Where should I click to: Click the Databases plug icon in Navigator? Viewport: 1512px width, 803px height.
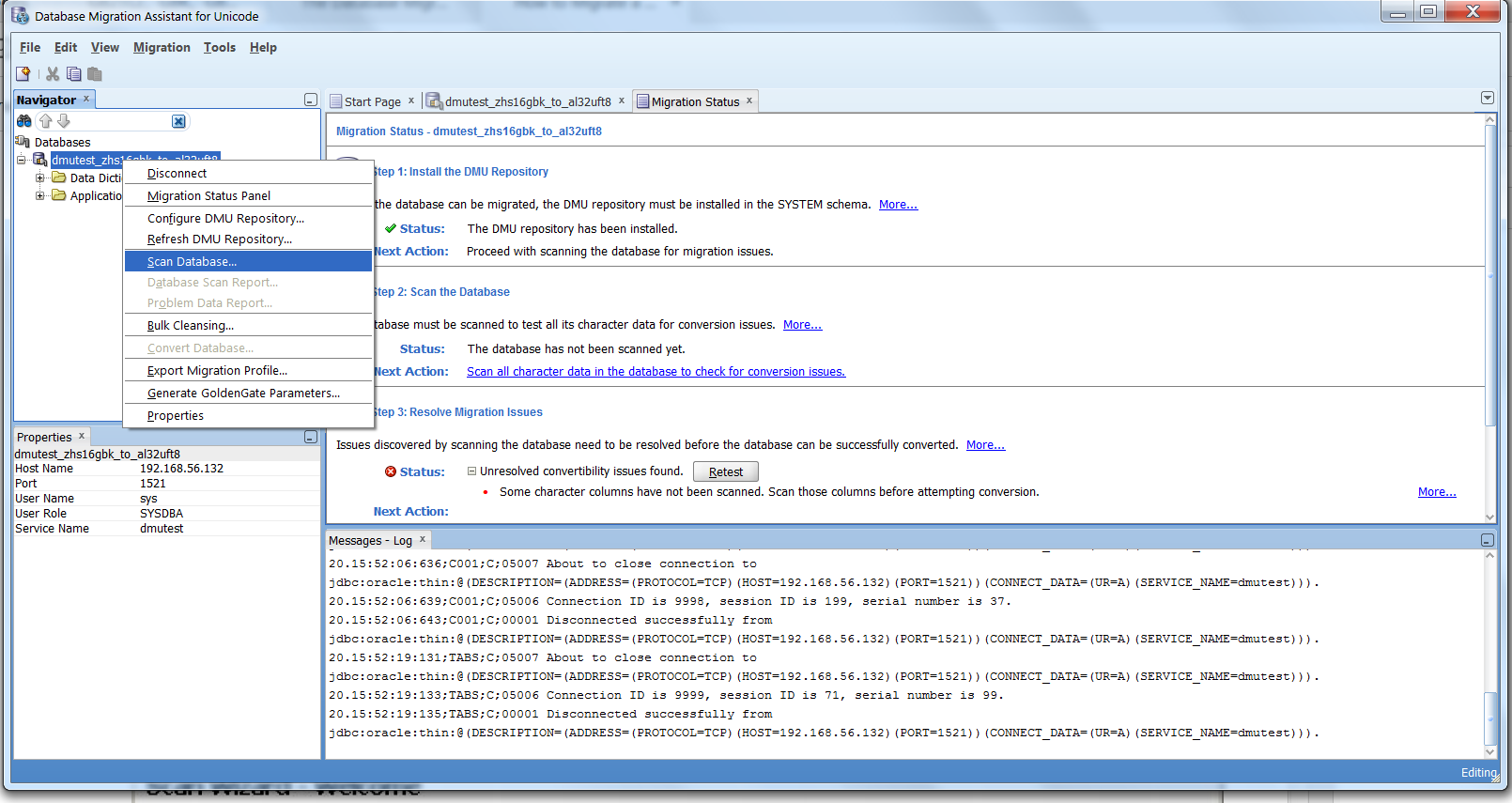[x=23, y=142]
